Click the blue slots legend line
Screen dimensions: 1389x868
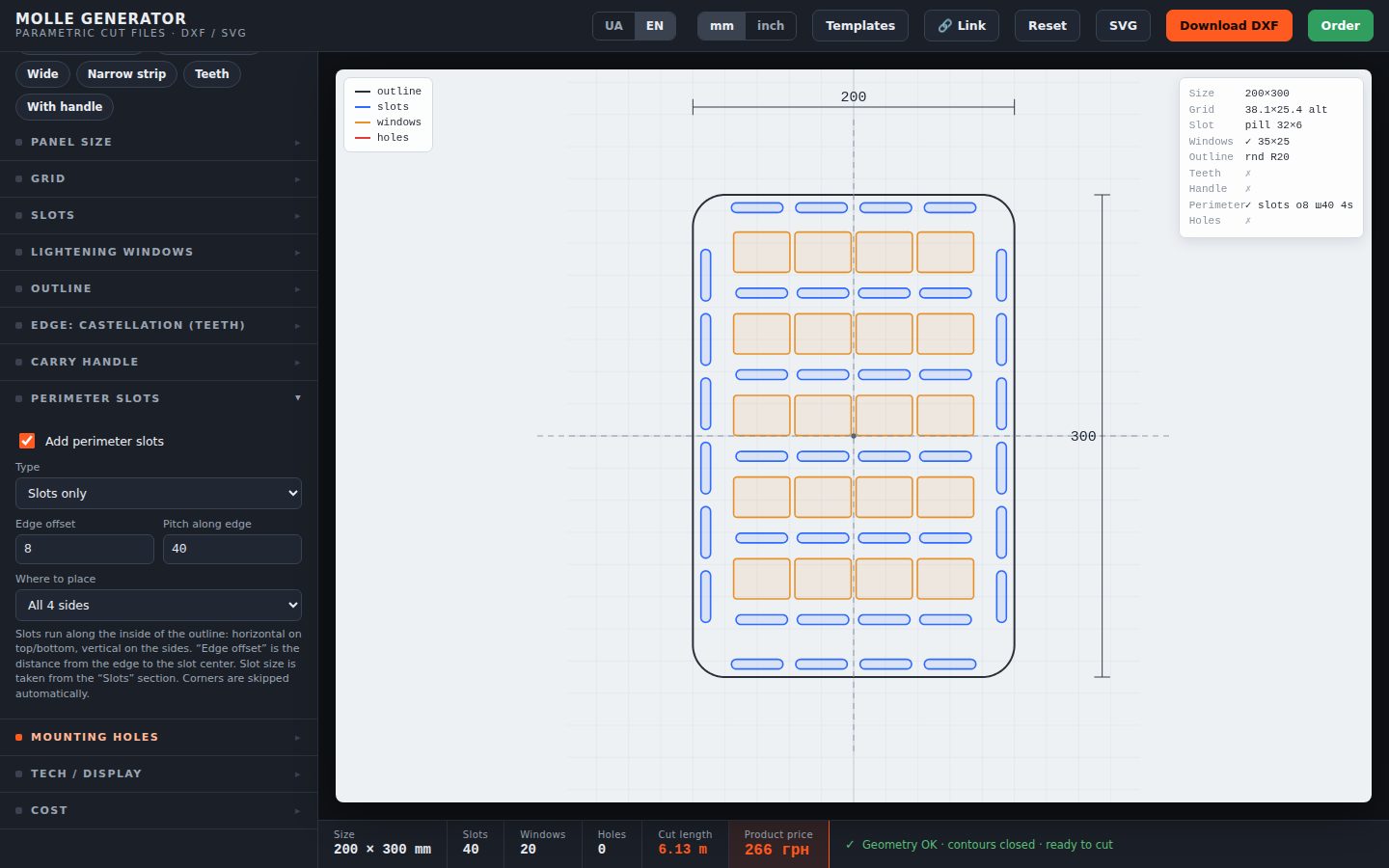pyautogui.click(x=363, y=107)
